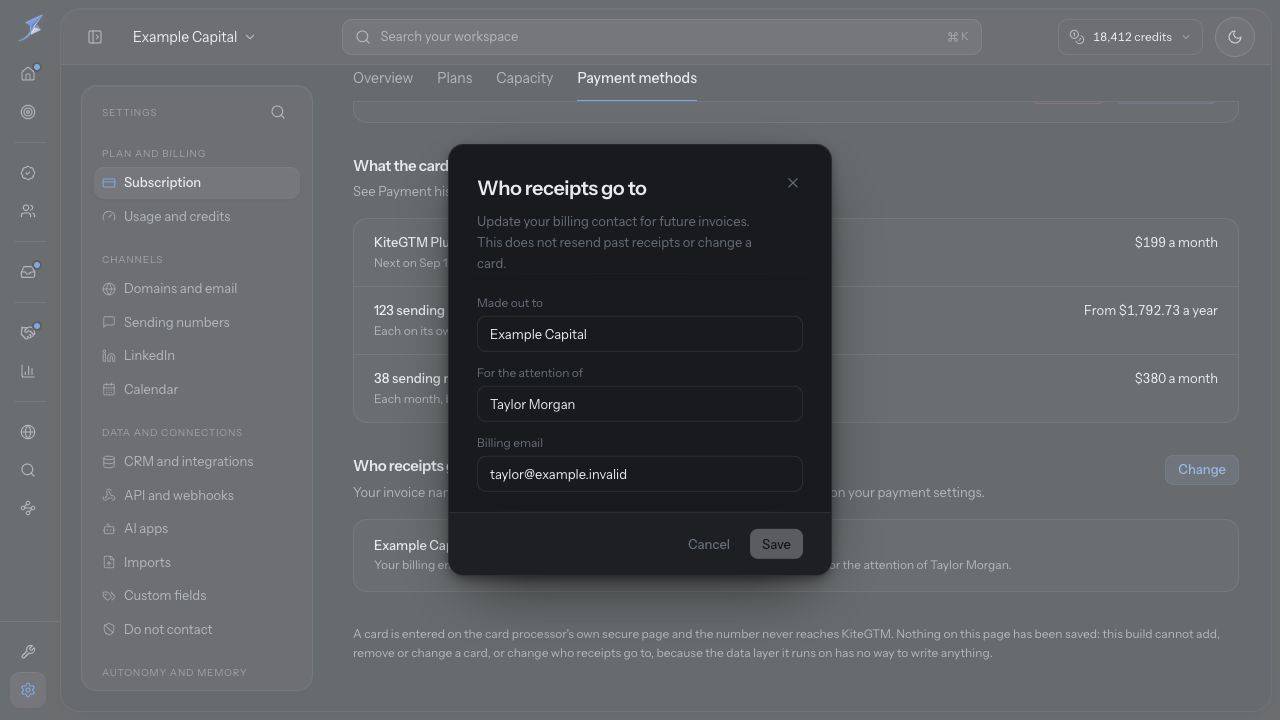Image resolution: width=1280 pixels, height=720 pixels.
Task: Switch to the Overview tab
Action: point(383,78)
